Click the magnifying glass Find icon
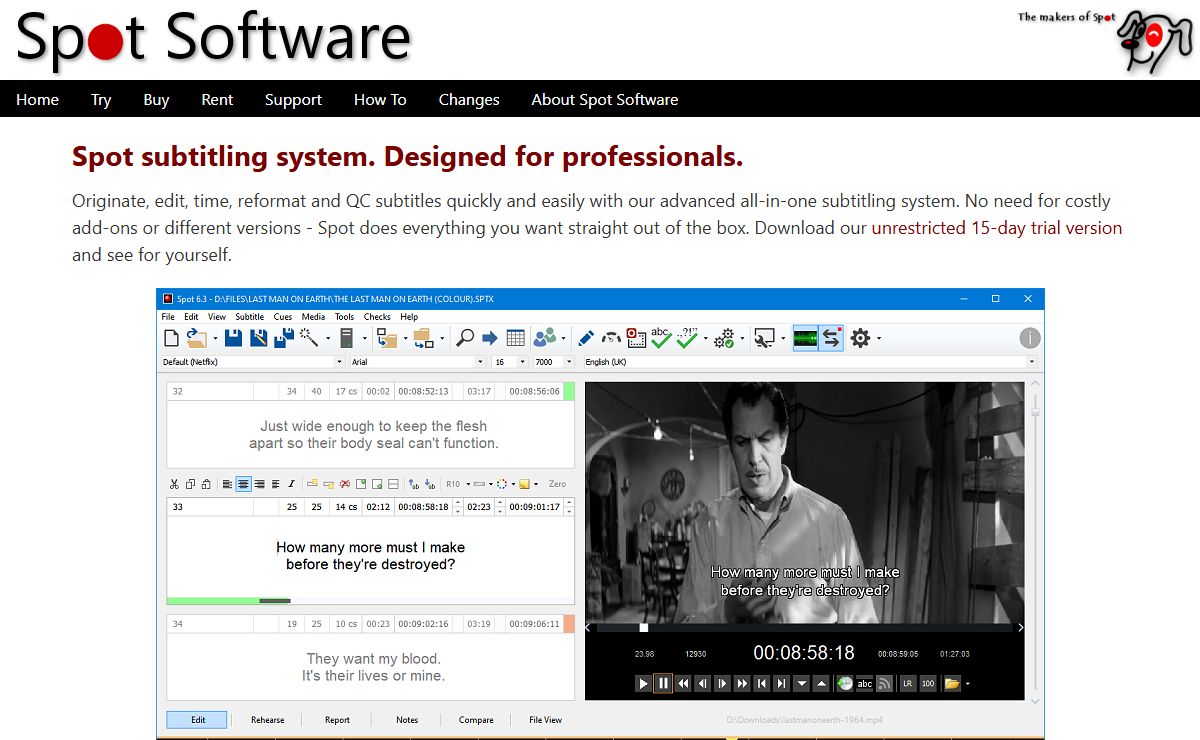The width and height of the screenshot is (1200, 740). coord(465,338)
